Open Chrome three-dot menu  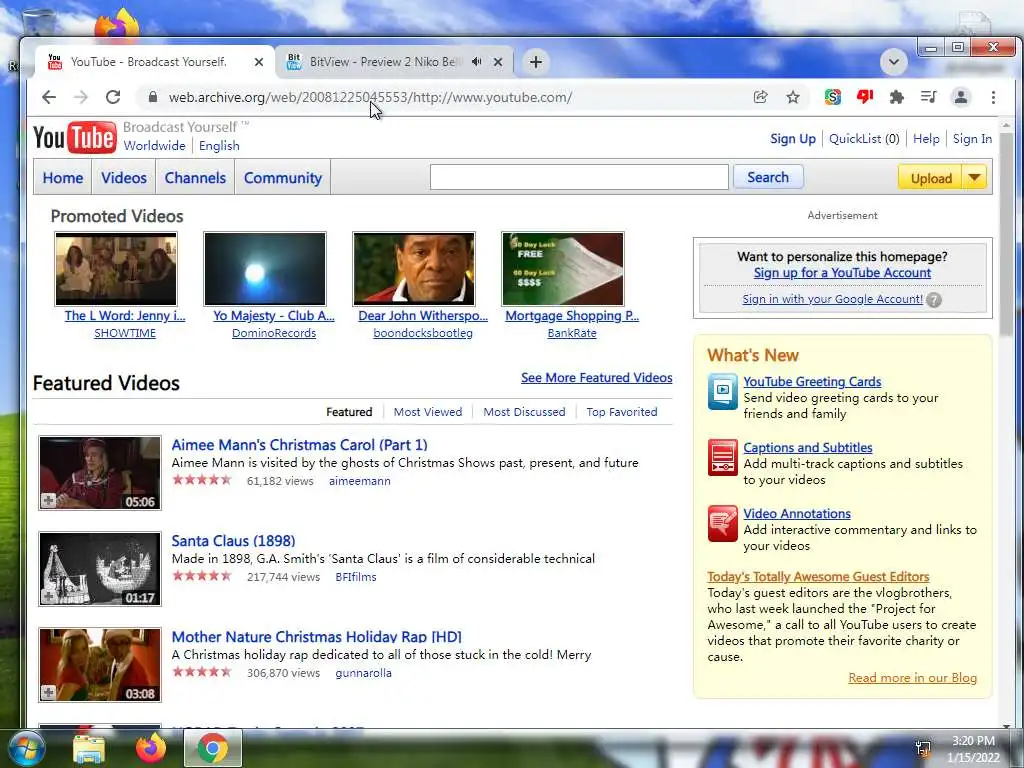pos(993,97)
